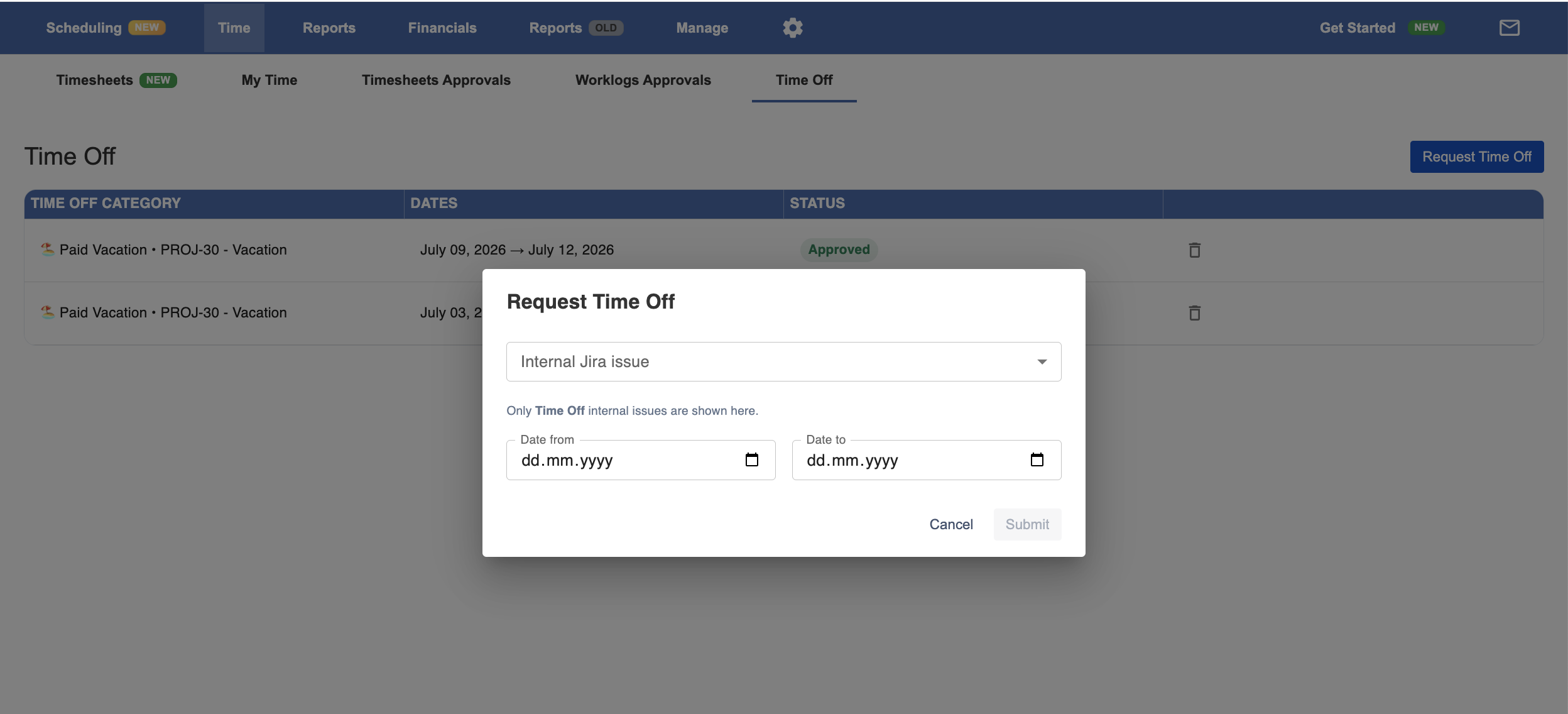Expand the Internal Jira issue dropdown
The image size is (1568, 714).
[x=784, y=362]
